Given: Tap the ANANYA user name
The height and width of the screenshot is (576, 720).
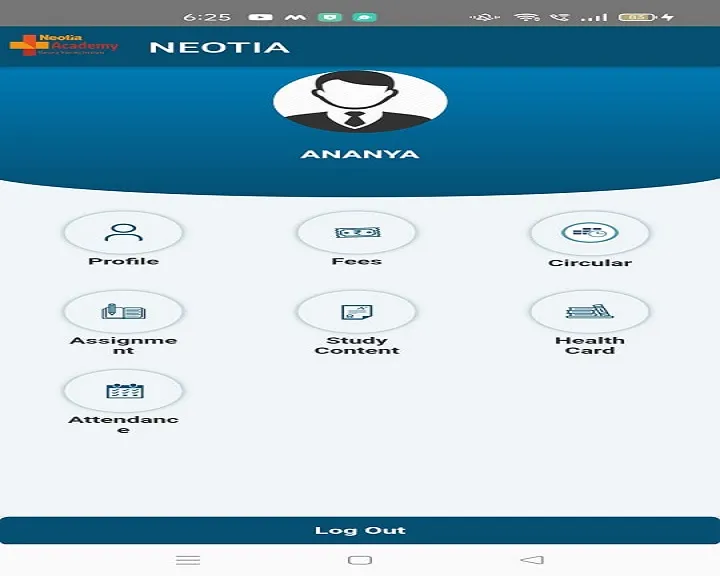Looking at the screenshot, I should click(x=360, y=154).
